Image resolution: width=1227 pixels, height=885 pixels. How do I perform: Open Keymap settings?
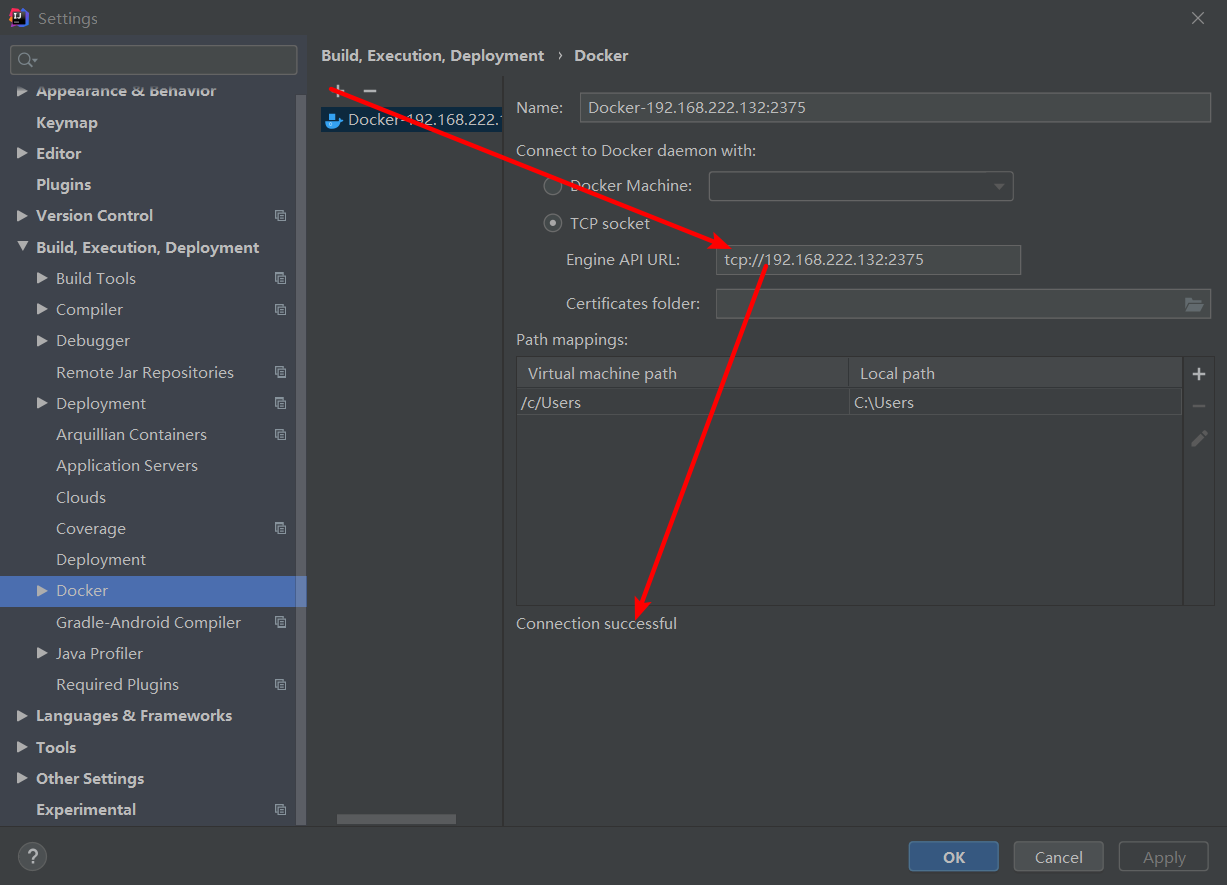(x=67, y=122)
